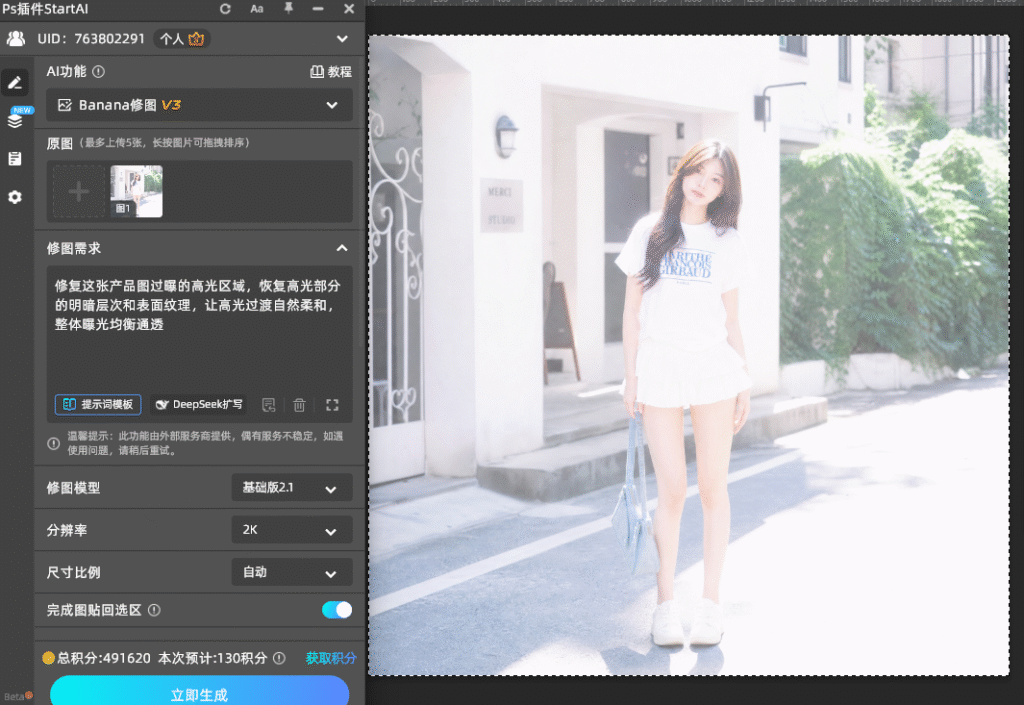This screenshot has height=705, width=1024.
Task: Click the plus box to upload image
Action: (78, 191)
